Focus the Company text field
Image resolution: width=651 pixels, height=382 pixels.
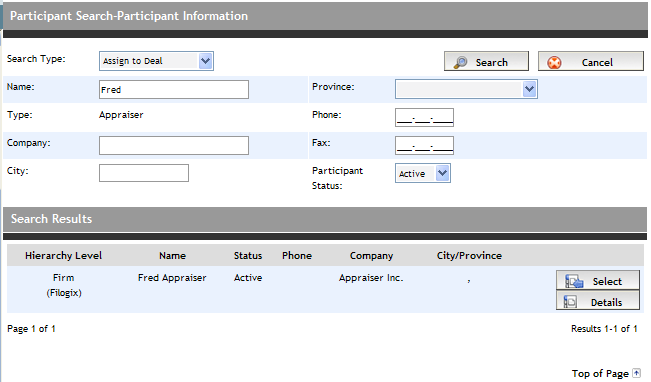174,145
